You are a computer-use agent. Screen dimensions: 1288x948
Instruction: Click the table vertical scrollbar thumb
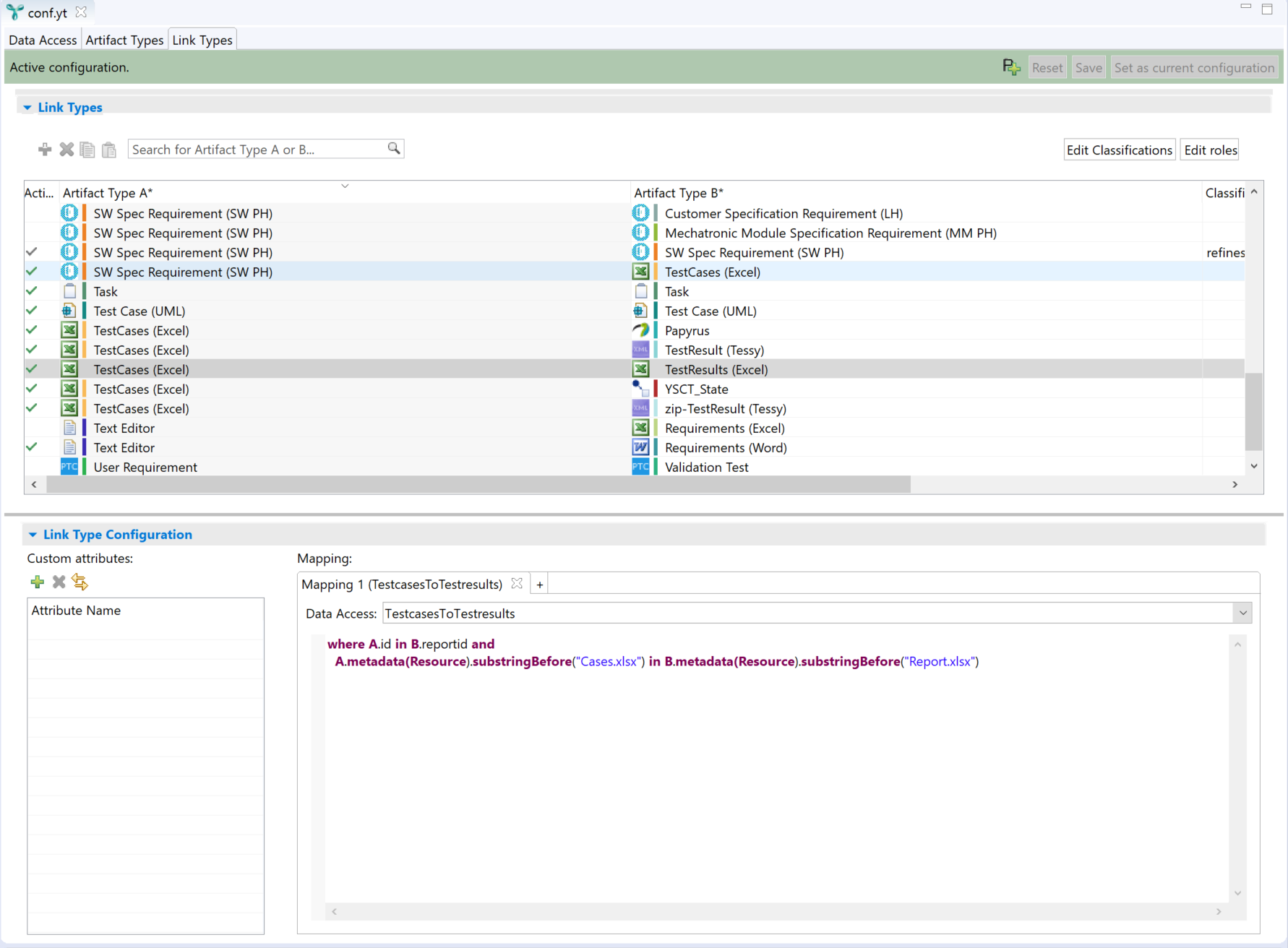1254,410
